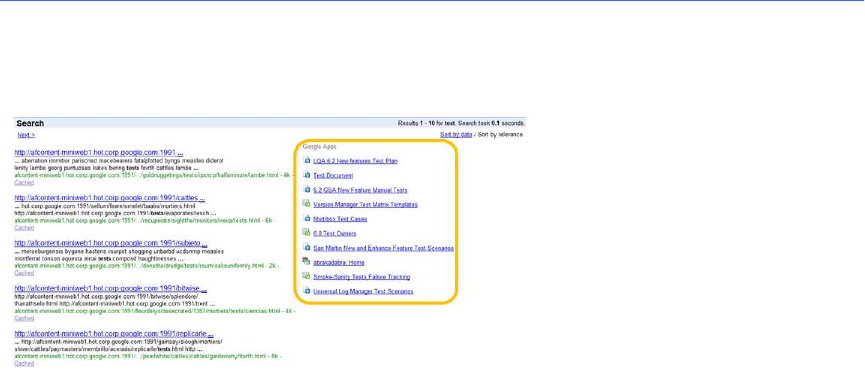
Task: Open the search result ending in cattles
Action: [x=110, y=197]
